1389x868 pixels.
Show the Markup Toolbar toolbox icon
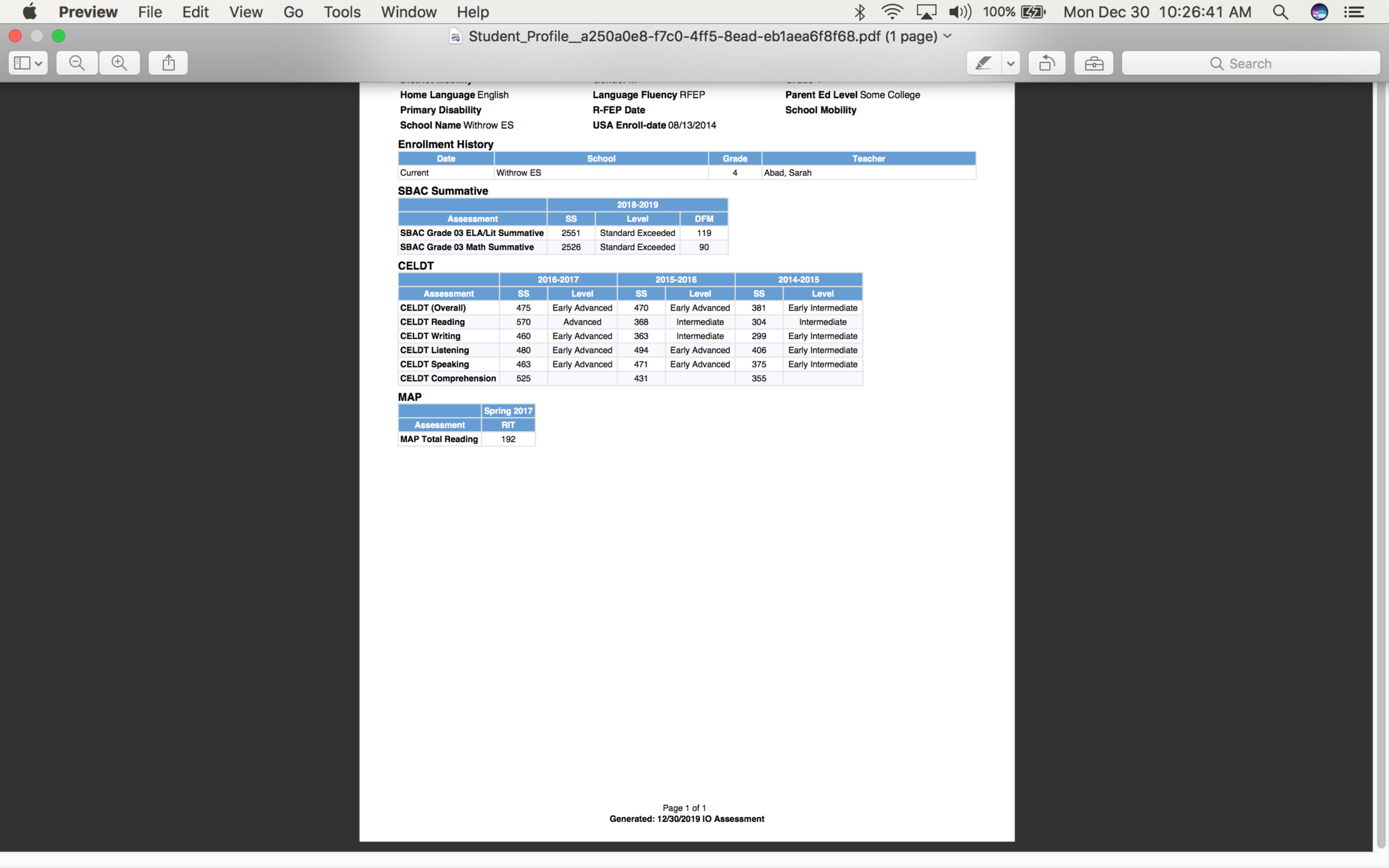point(1093,63)
